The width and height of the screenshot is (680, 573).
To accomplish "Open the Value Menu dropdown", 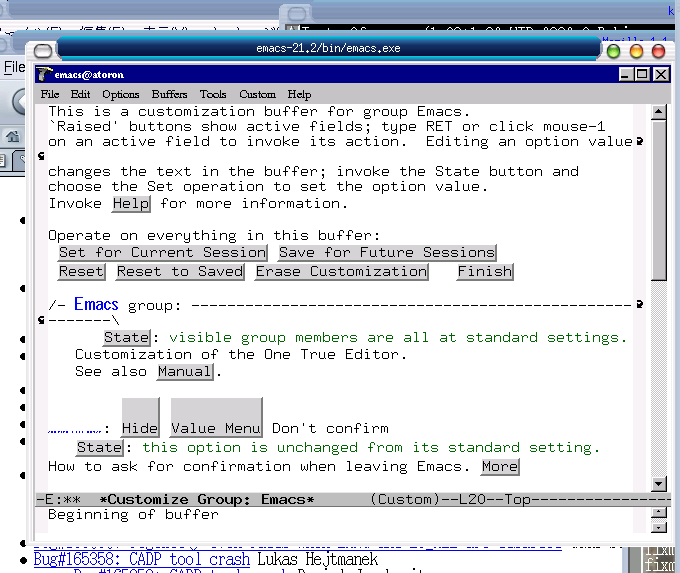I will (216, 417).
